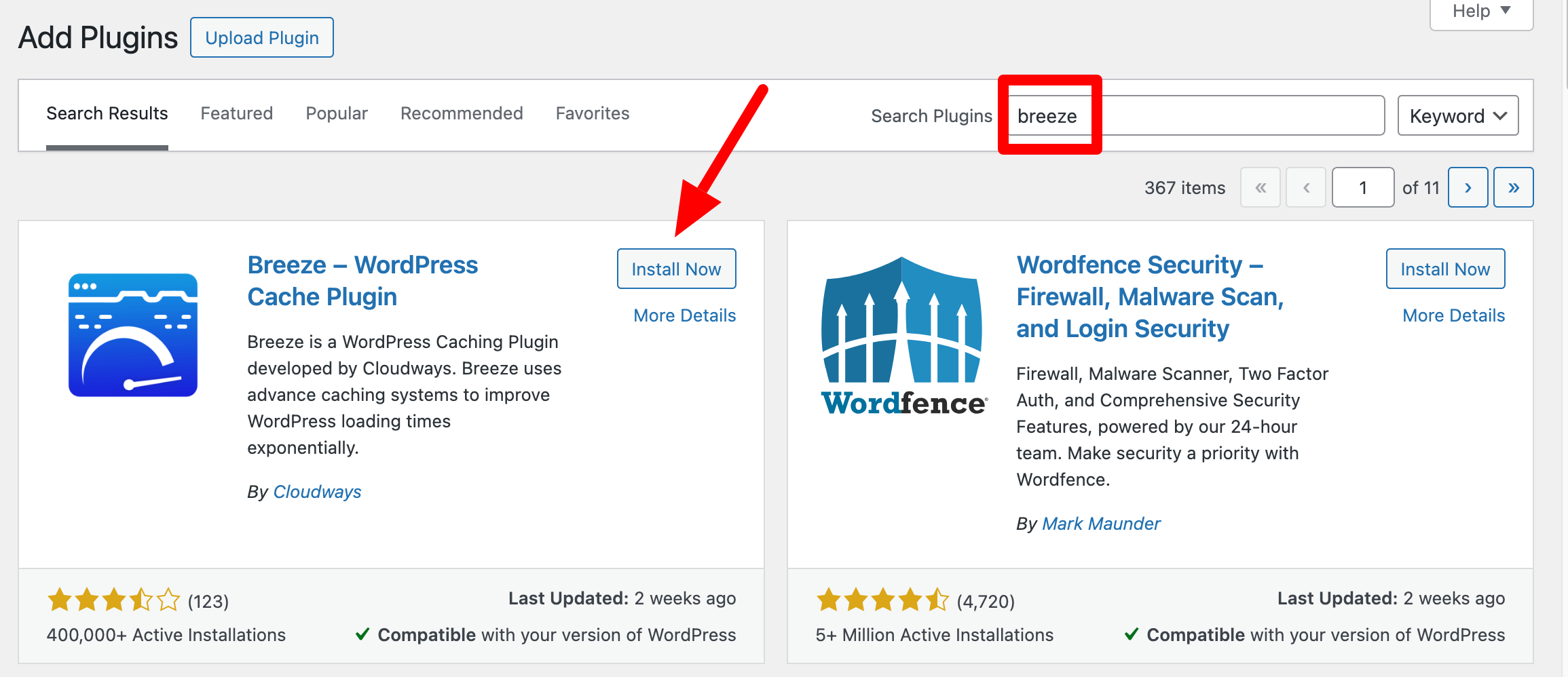Click the Wordfence description paragraph
The image size is (1568, 677).
tap(1172, 427)
